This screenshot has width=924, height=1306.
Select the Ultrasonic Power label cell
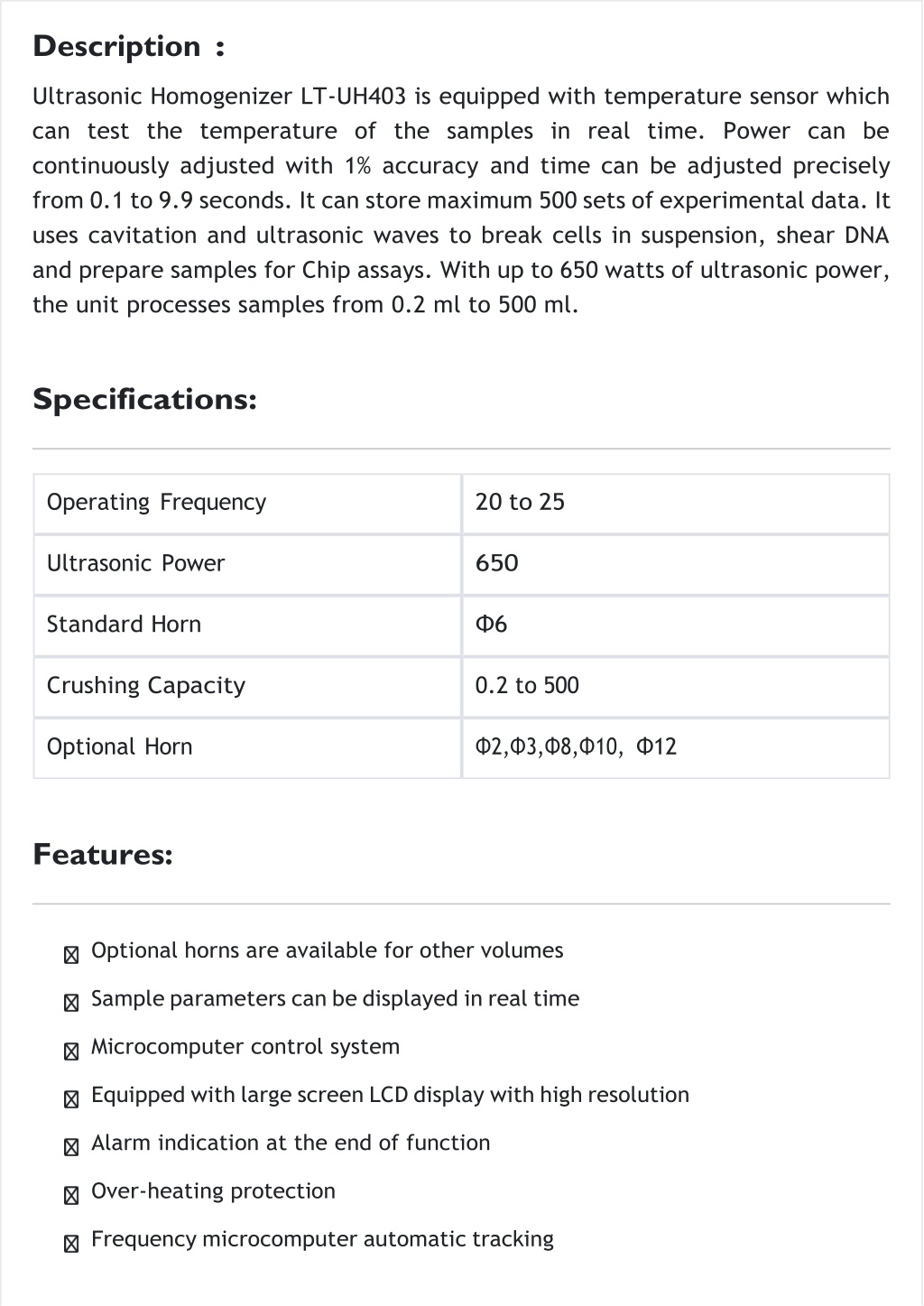(x=247, y=565)
